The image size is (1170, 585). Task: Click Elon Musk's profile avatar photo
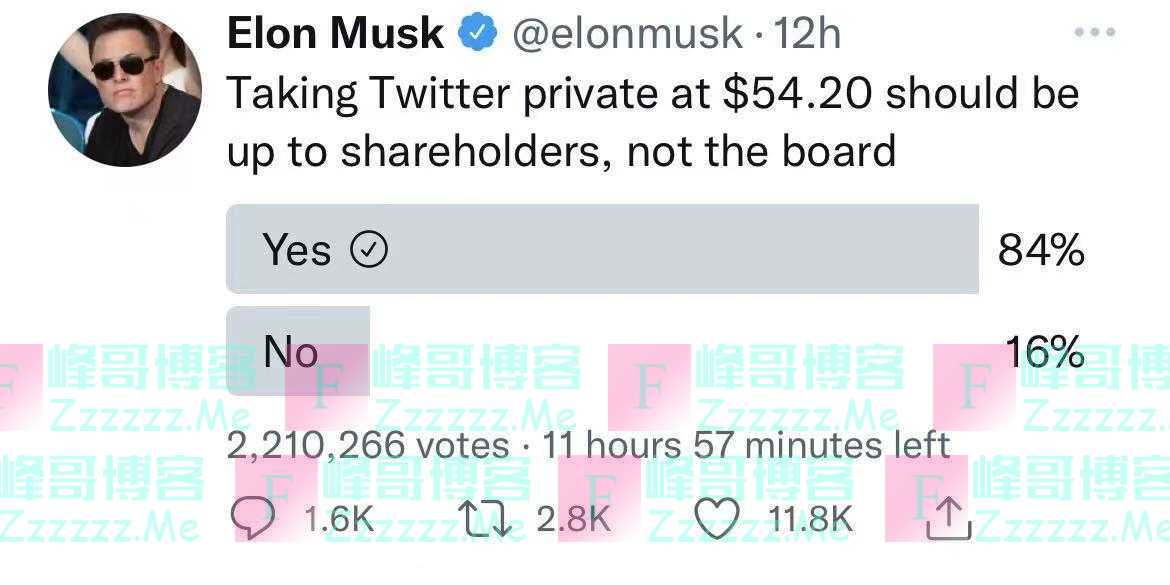click(124, 90)
